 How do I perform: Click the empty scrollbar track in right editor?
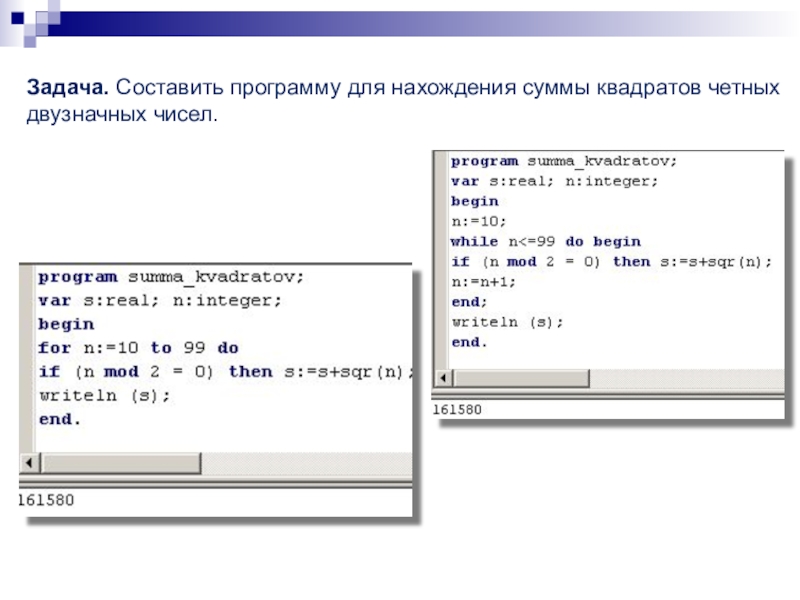687,379
